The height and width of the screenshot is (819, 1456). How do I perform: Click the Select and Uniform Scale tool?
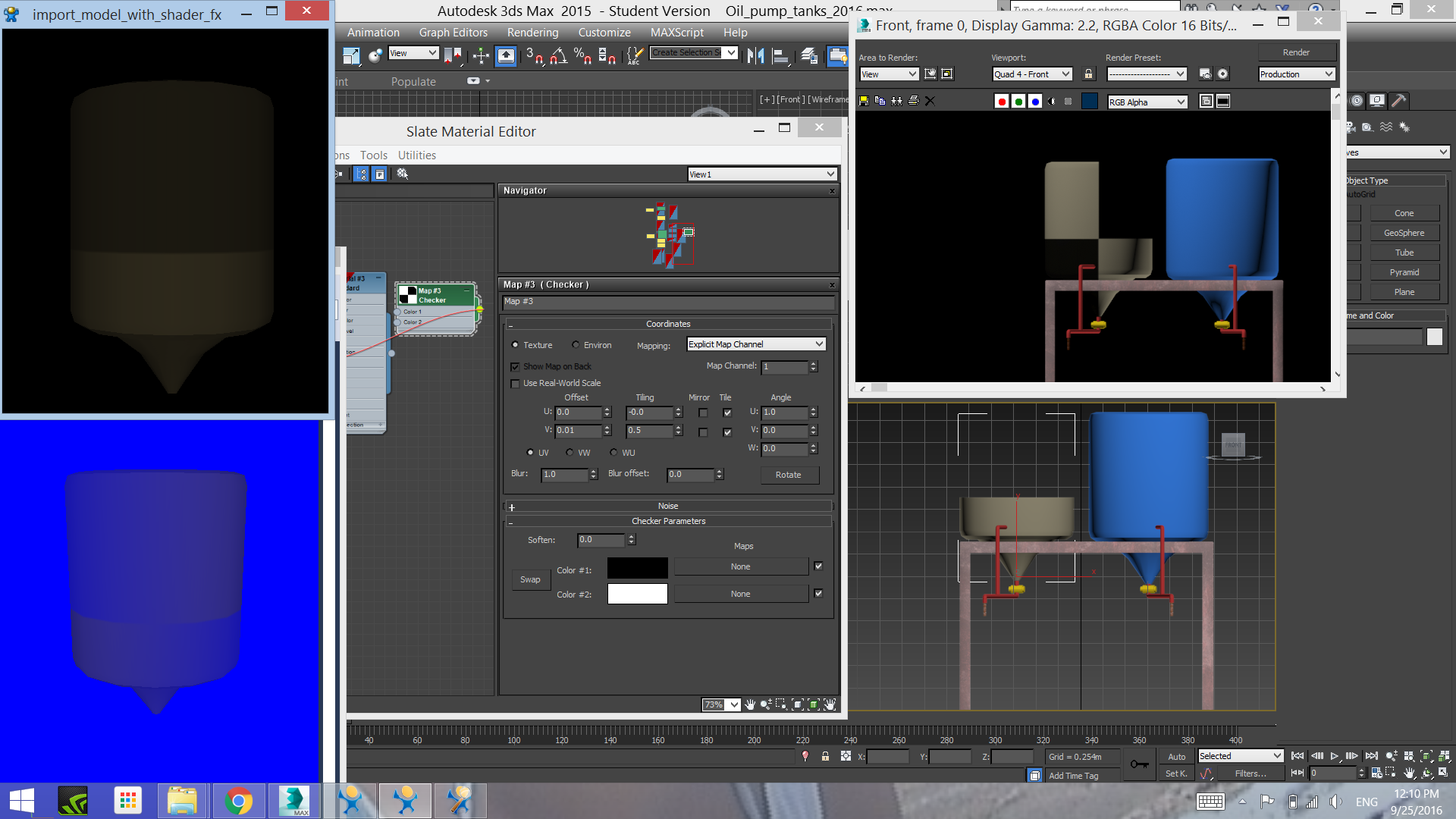click(350, 55)
